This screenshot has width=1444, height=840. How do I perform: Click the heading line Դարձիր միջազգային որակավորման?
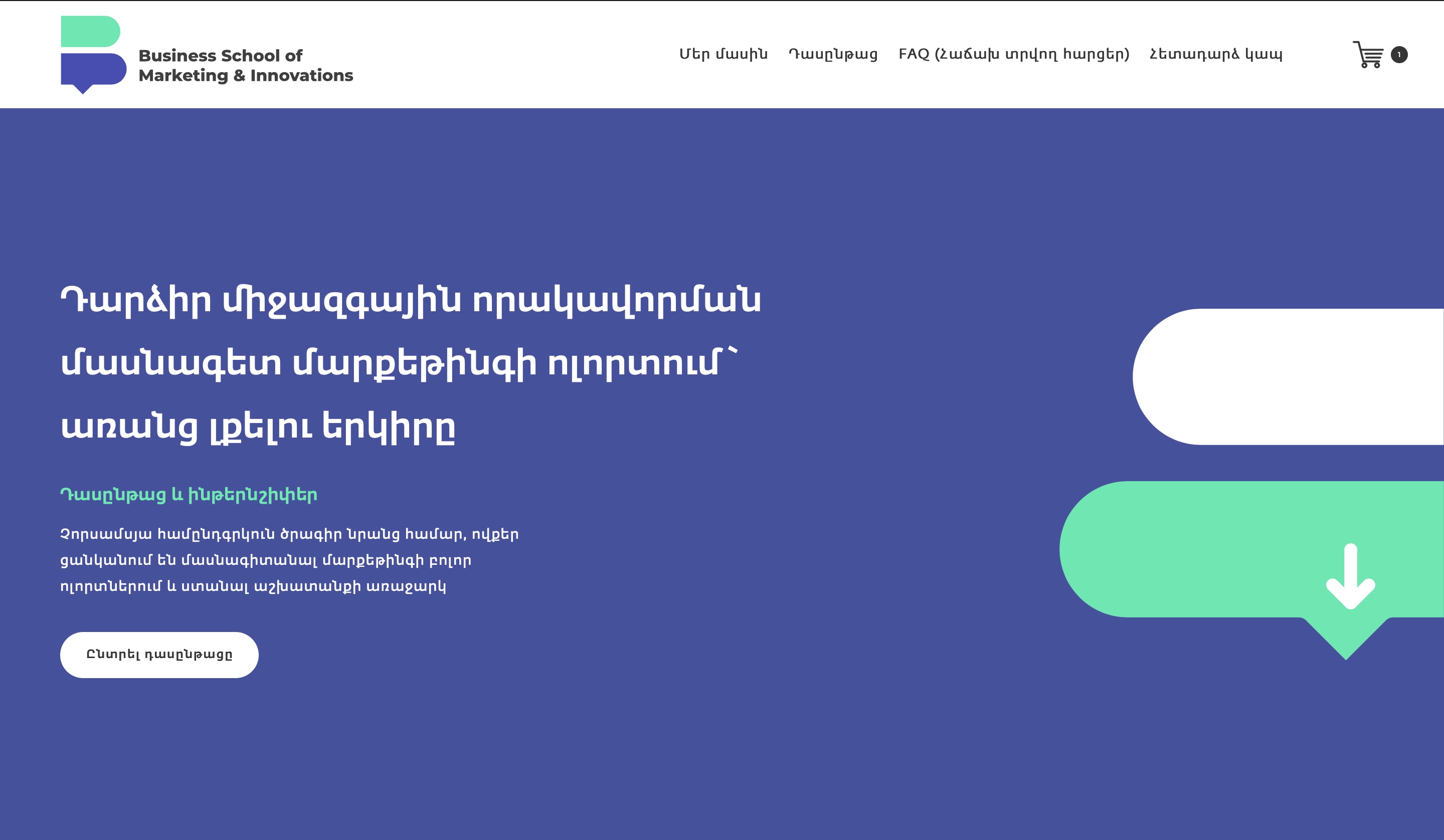click(410, 300)
